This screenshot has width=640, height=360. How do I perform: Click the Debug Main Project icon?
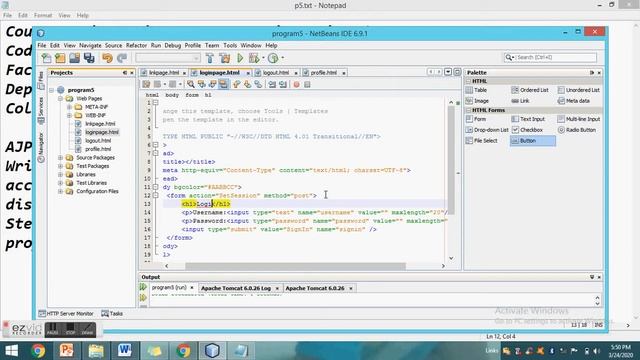point(254,58)
